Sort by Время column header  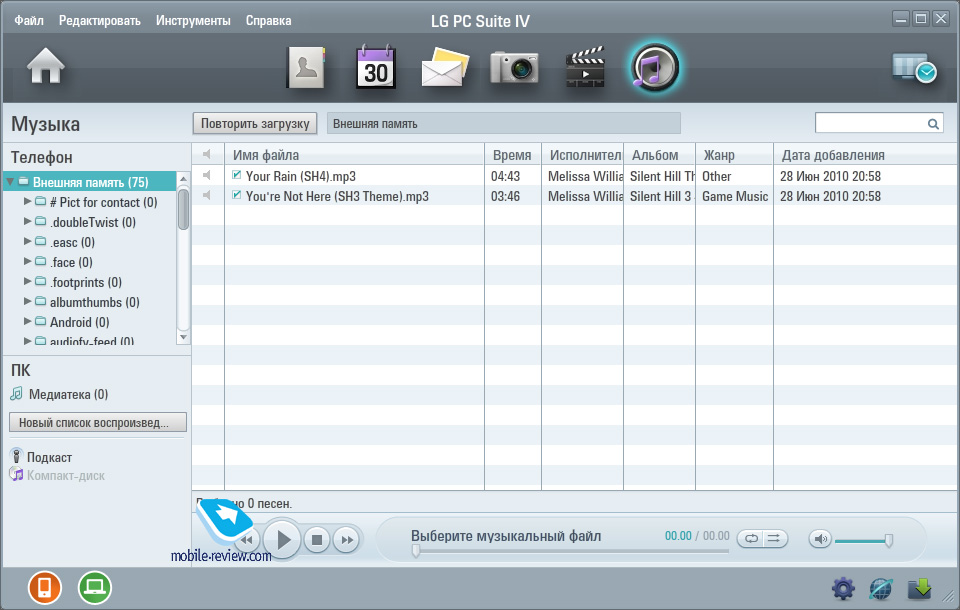(x=513, y=155)
